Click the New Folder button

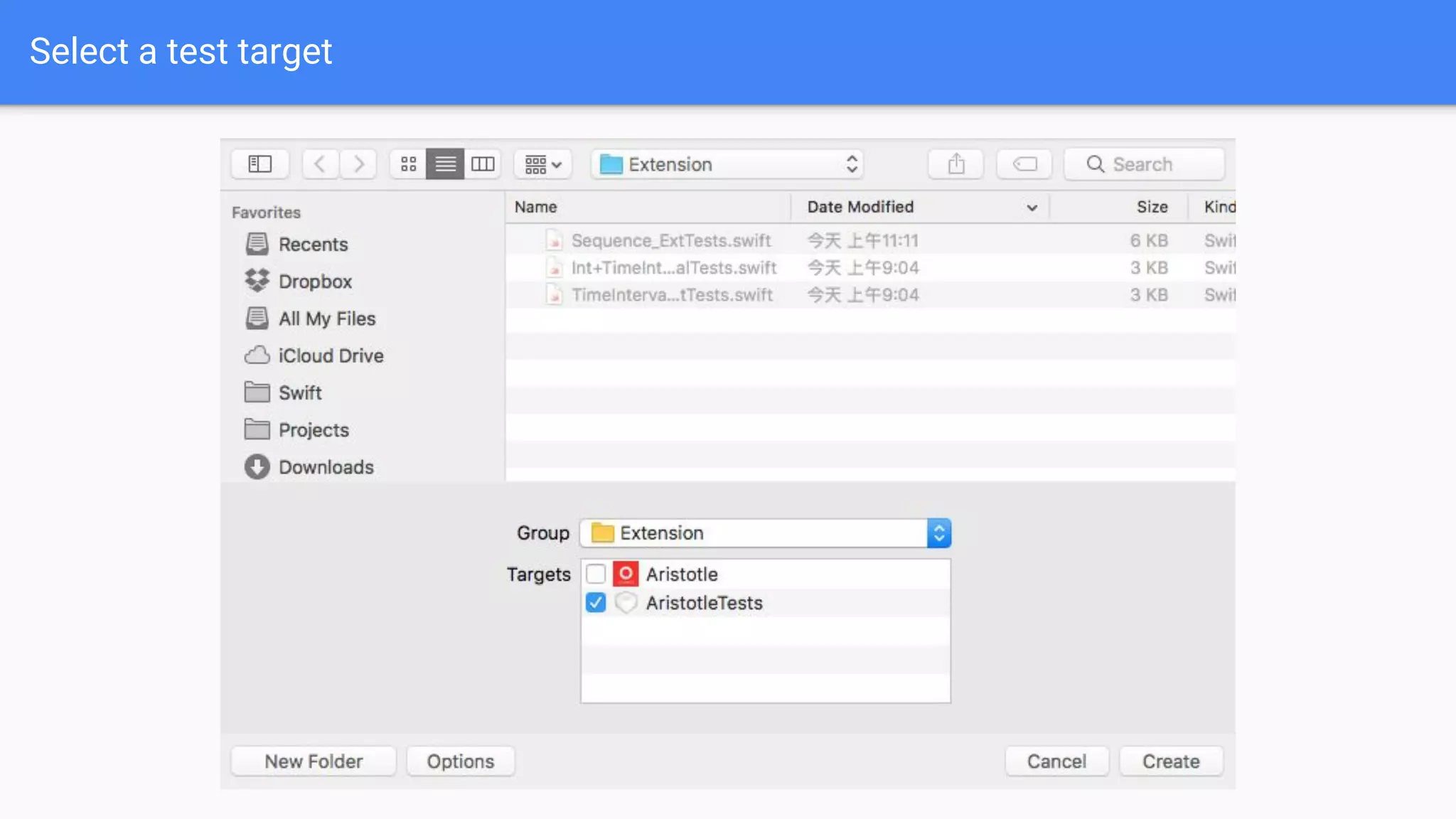pos(314,761)
